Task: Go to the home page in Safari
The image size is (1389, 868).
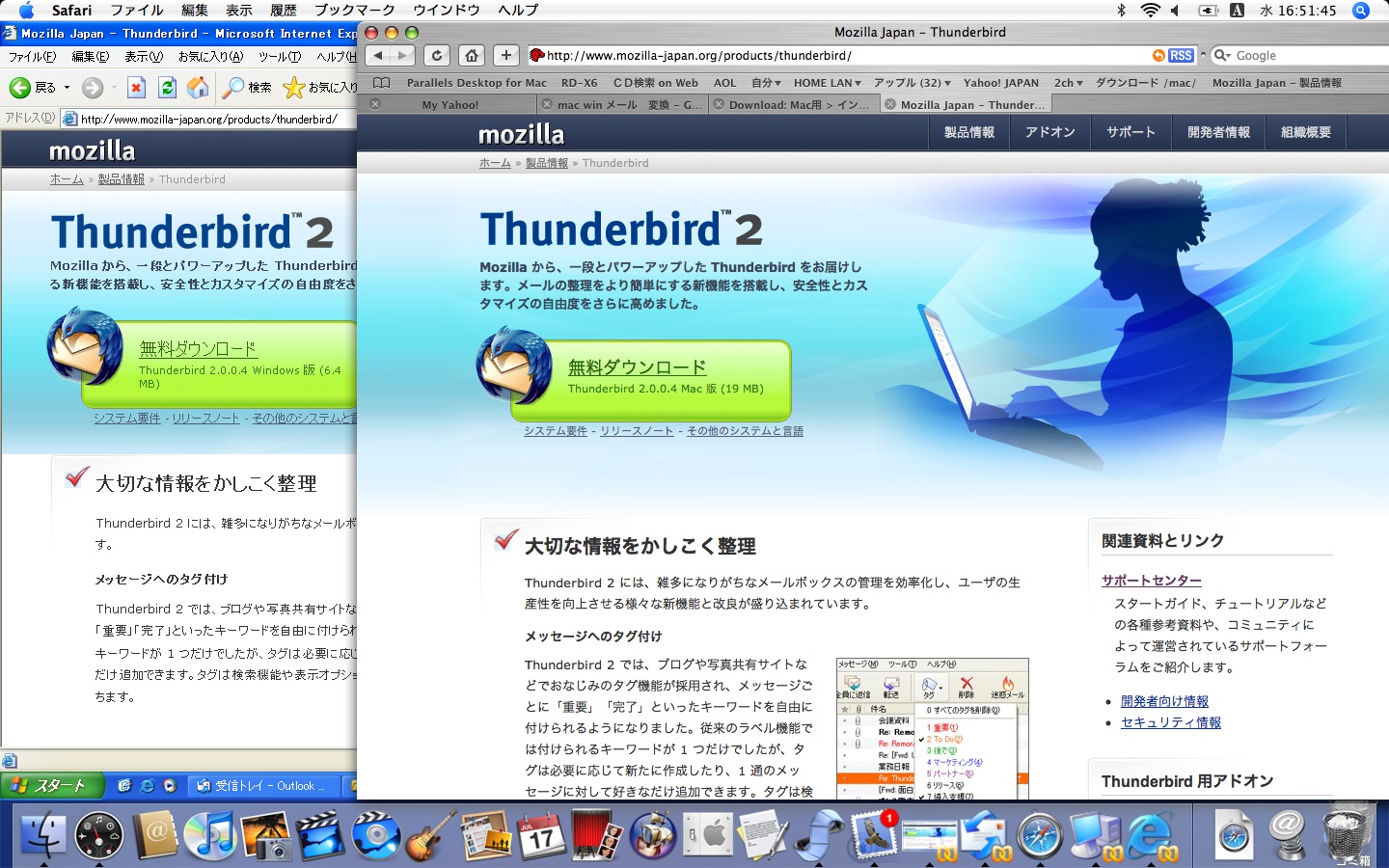Action: (x=471, y=55)
